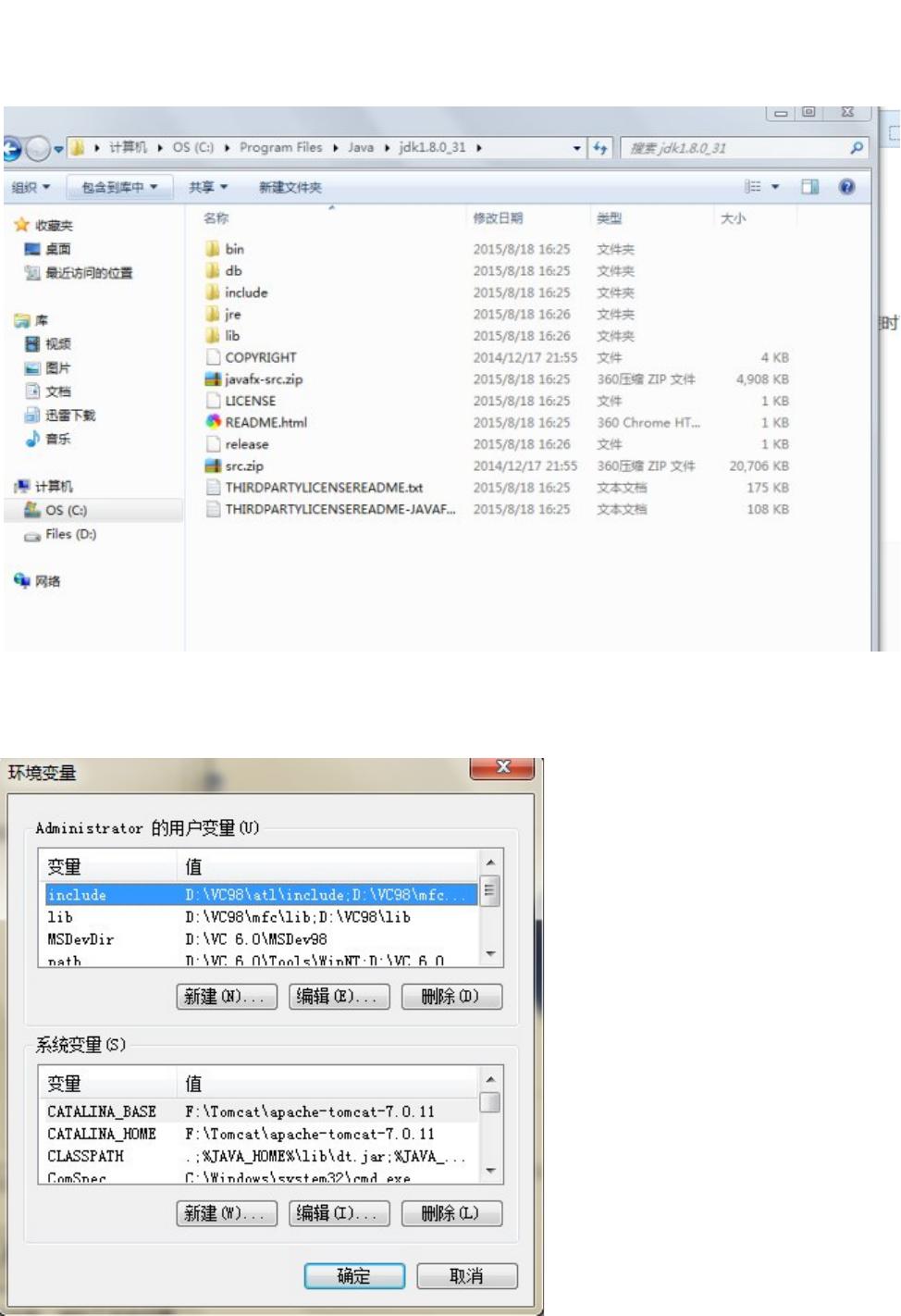
Task: Open view options dropdown arrow
Action: (x=775, y=187)
